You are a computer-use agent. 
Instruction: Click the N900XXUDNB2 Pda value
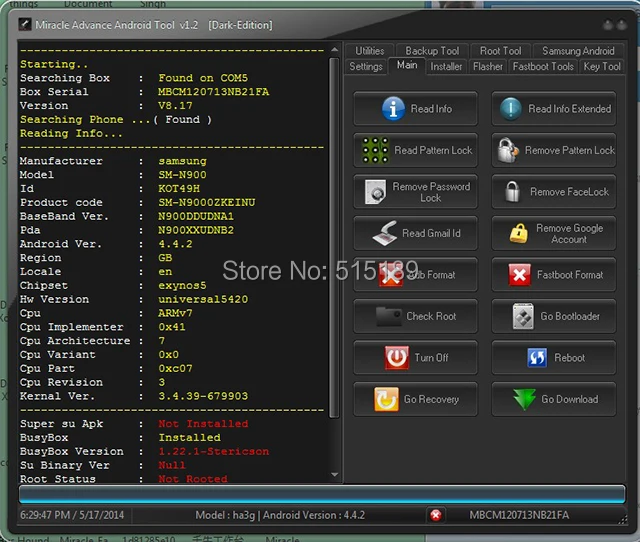[196, 230]
